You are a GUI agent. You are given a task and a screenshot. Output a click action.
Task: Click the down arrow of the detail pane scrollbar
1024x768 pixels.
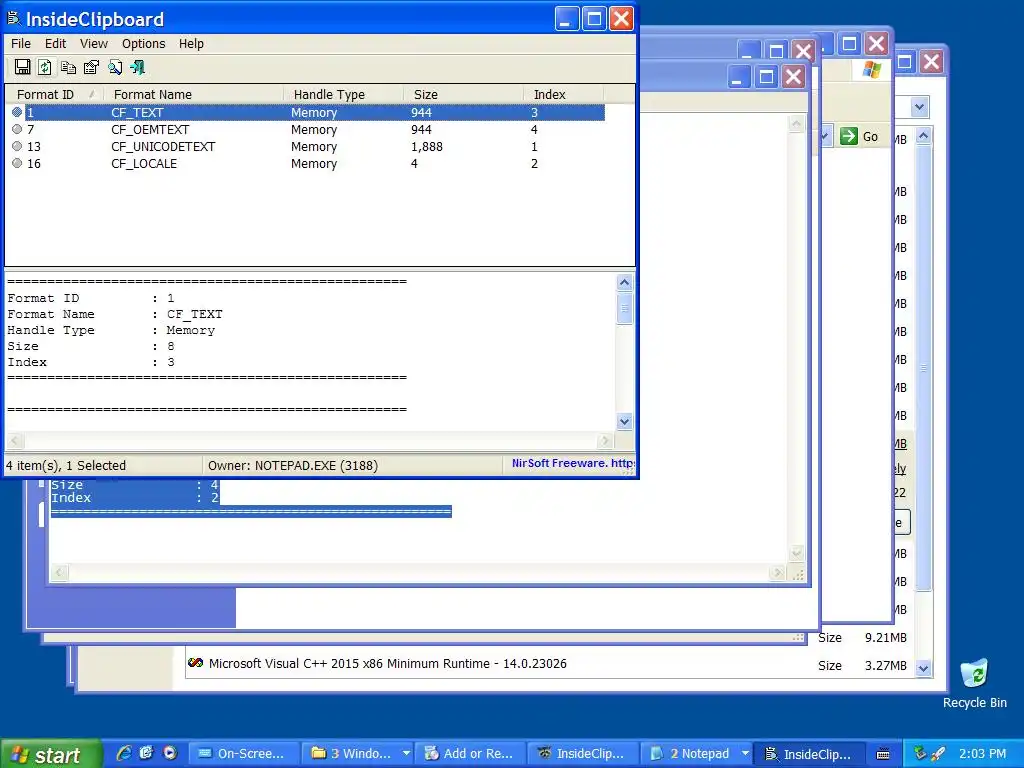(624, 422)
